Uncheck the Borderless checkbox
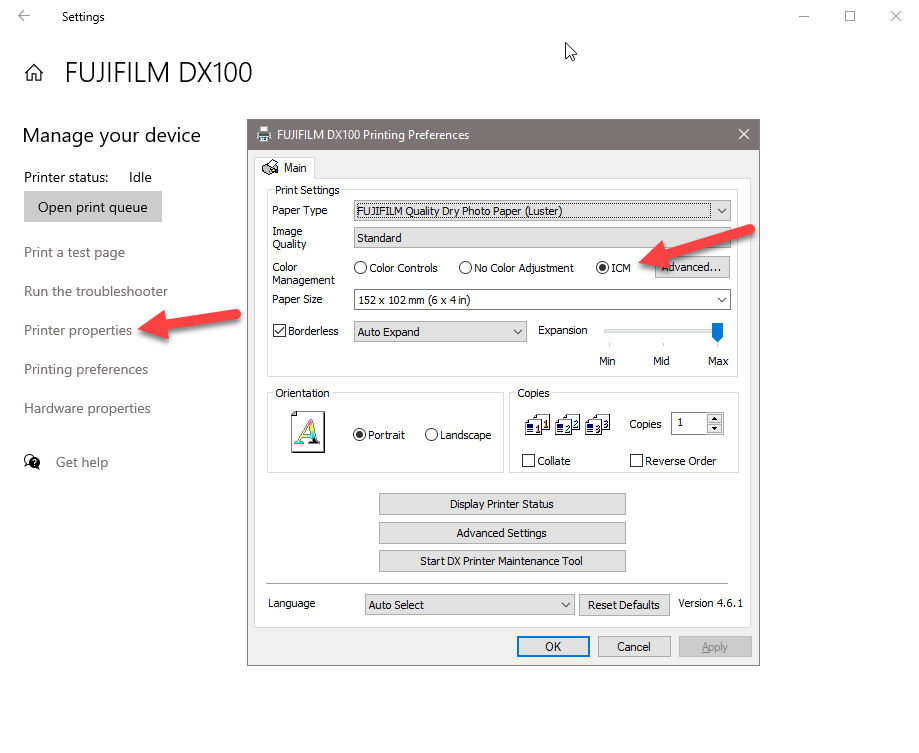 pyautogui.click(x=280, y=331)
